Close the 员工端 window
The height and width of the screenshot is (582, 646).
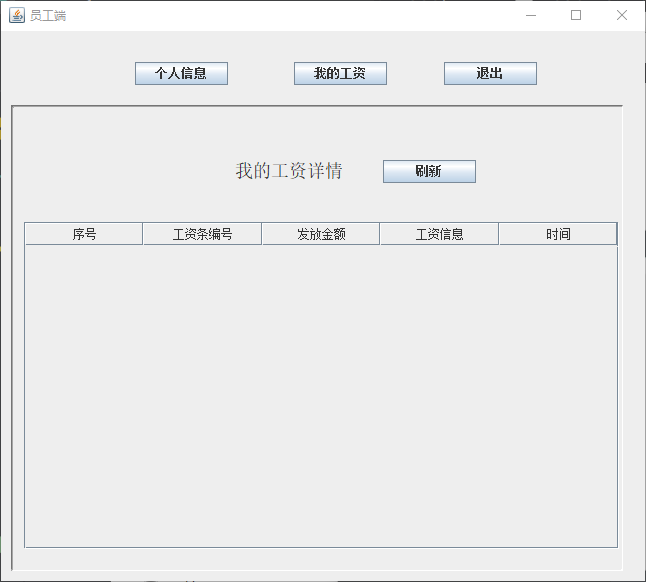622,16
